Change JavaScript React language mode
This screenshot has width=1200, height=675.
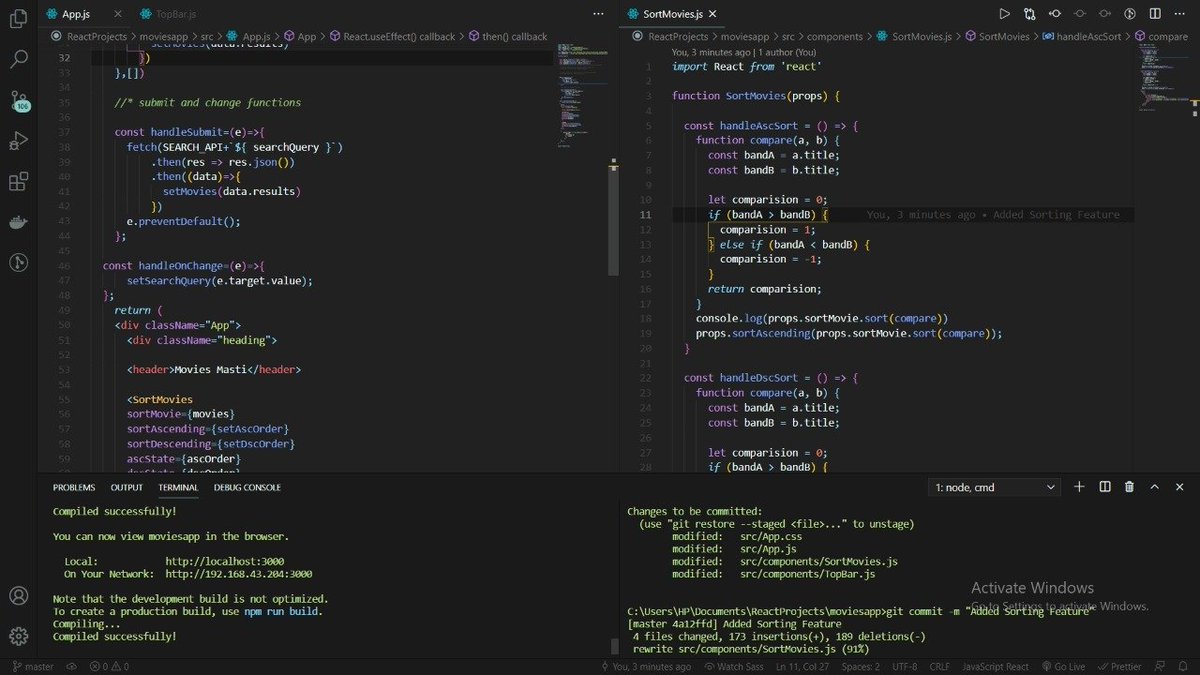coord(995,666)
